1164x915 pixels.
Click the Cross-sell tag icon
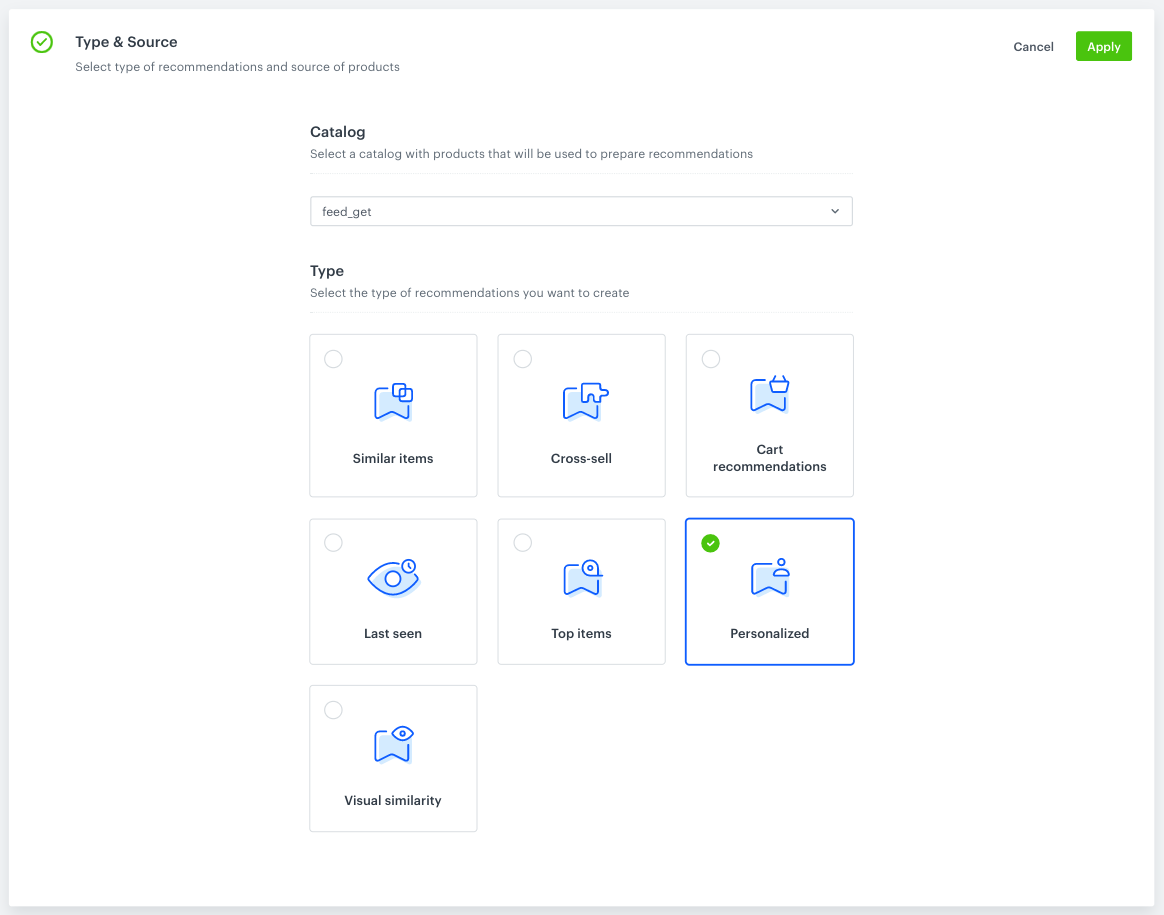point(581,401)
